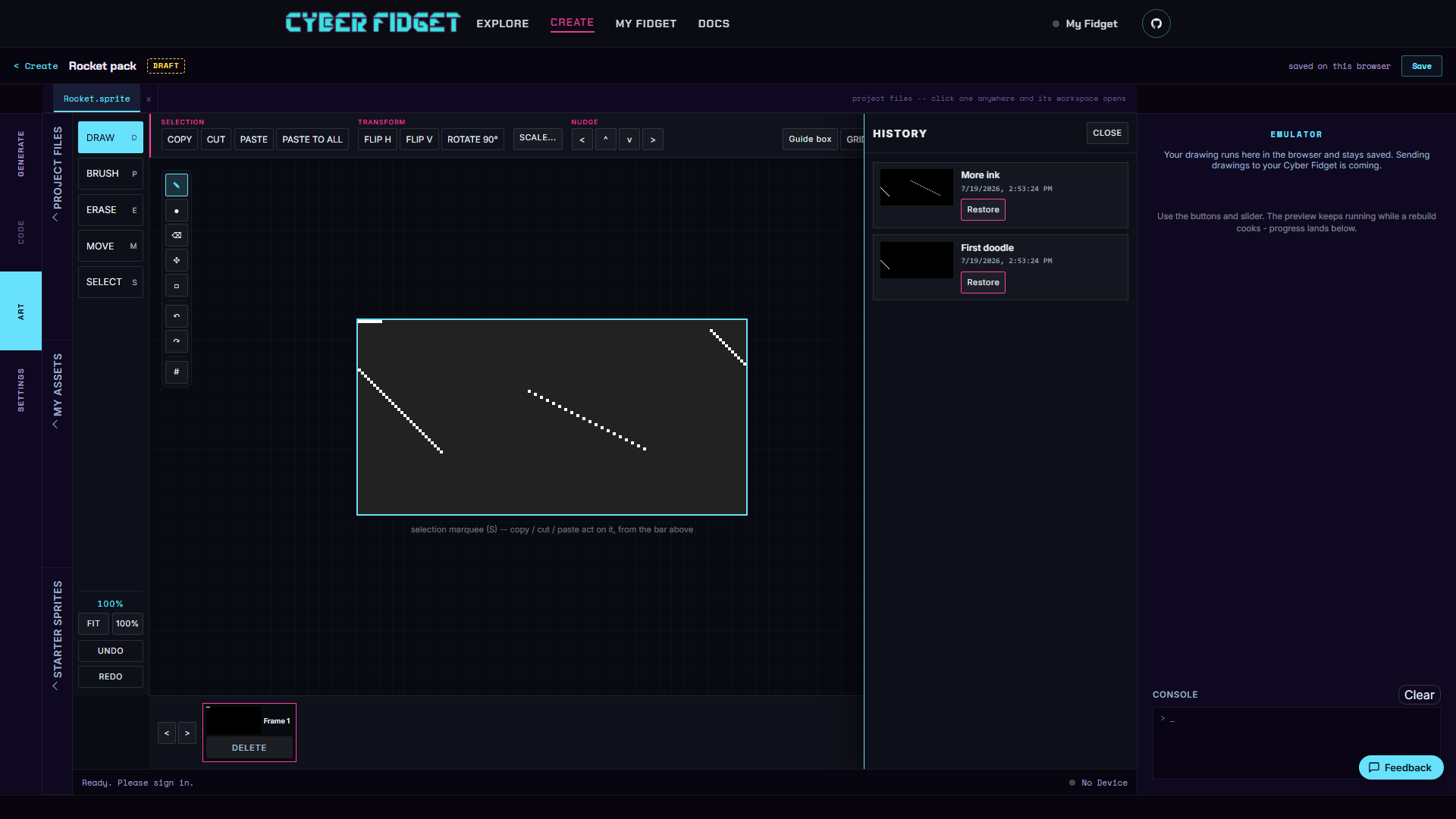Screen dimensions: 1456x819
Task: Rotate the sprite 90 degrees
Action: coord(472,140)
